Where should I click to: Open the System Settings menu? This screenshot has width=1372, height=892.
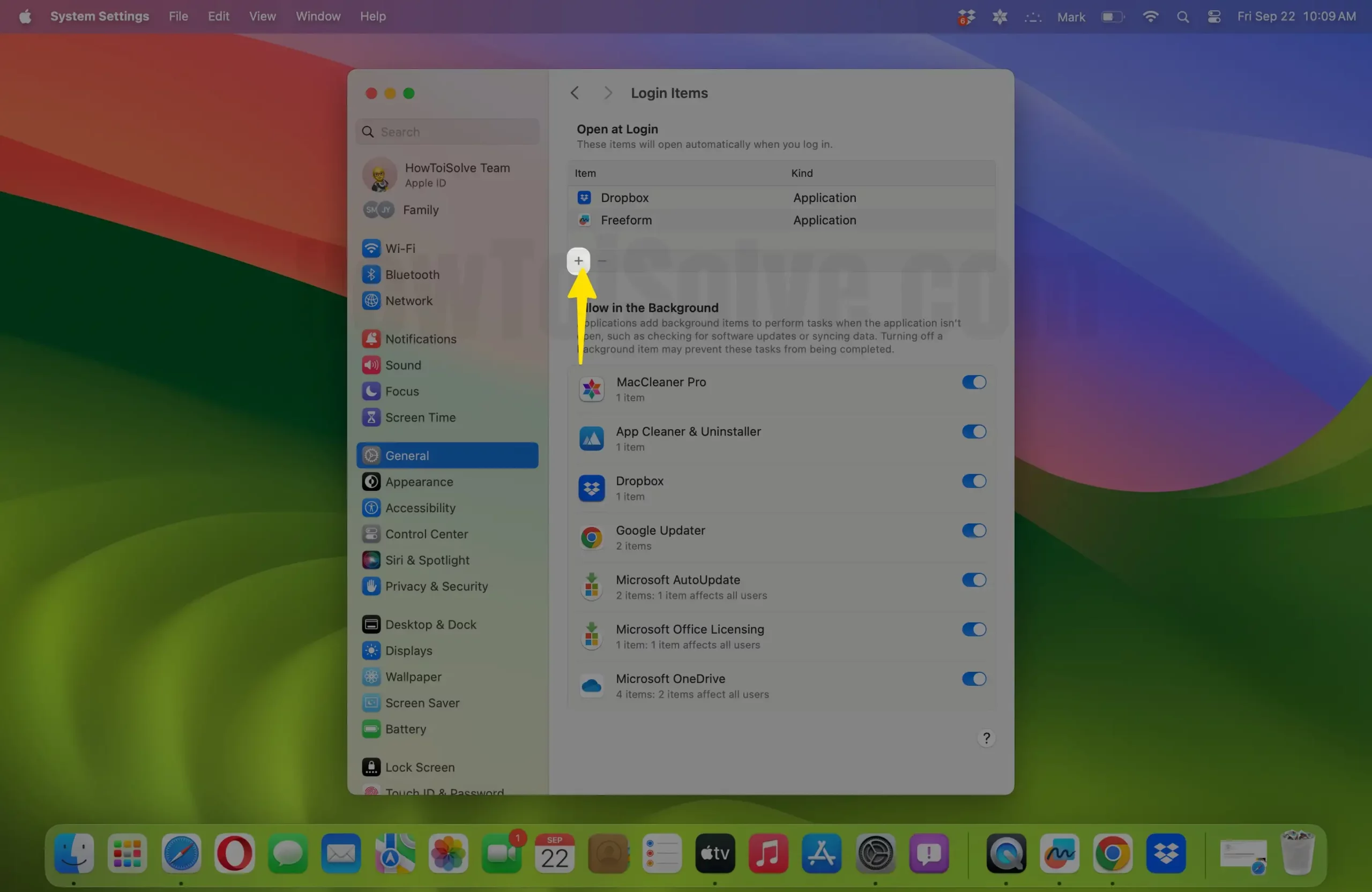coord(100,17)
